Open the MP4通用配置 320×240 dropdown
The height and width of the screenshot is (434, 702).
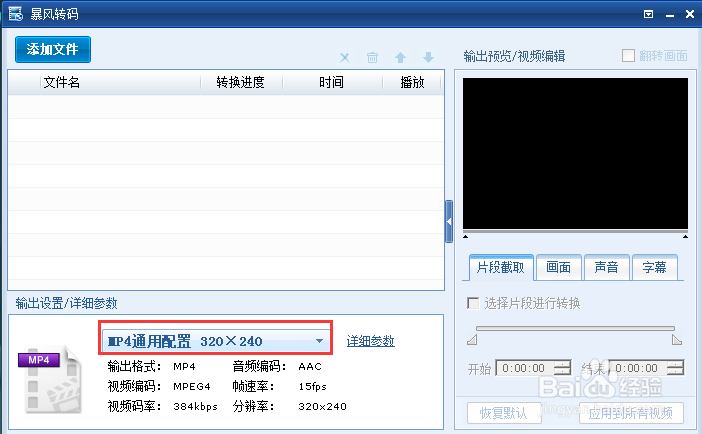point(216,341)
